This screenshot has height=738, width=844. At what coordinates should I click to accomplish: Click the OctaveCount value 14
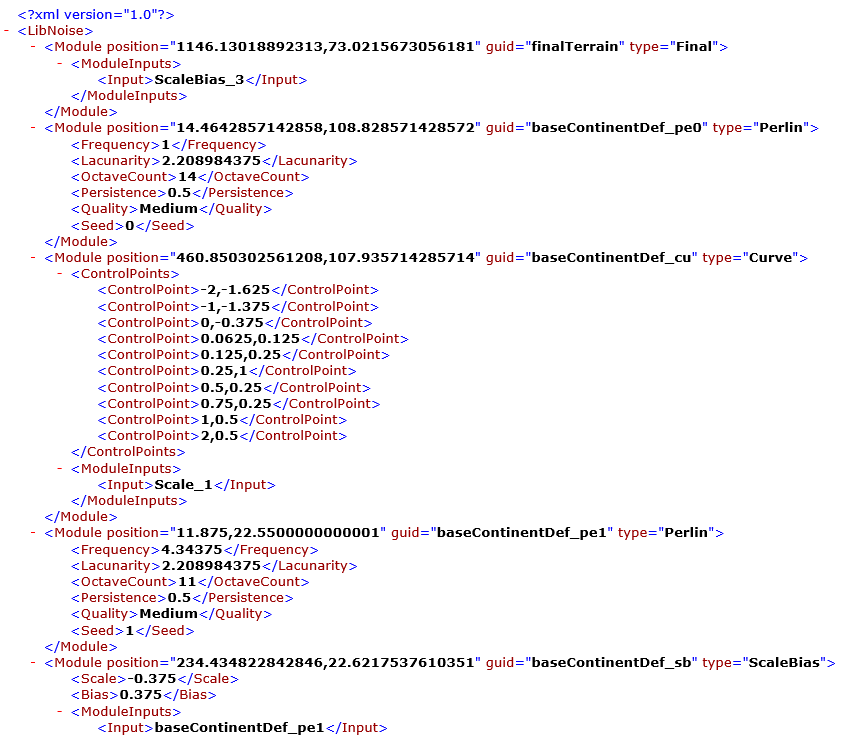(x=187, y=177)
